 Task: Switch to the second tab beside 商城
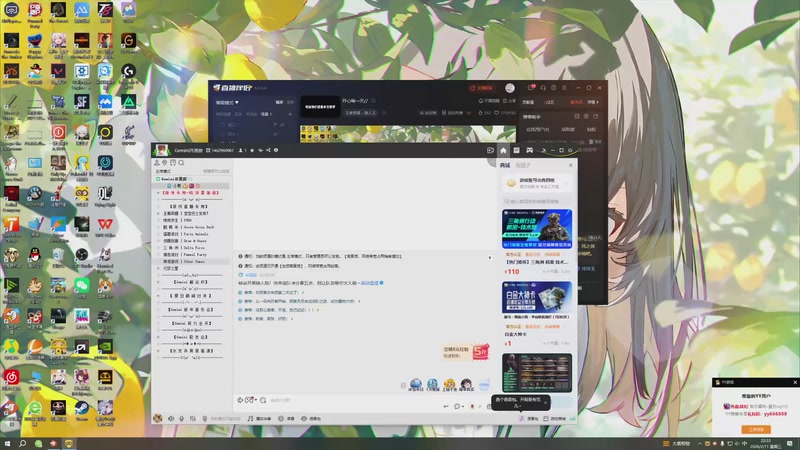click(x=523, y=165)
